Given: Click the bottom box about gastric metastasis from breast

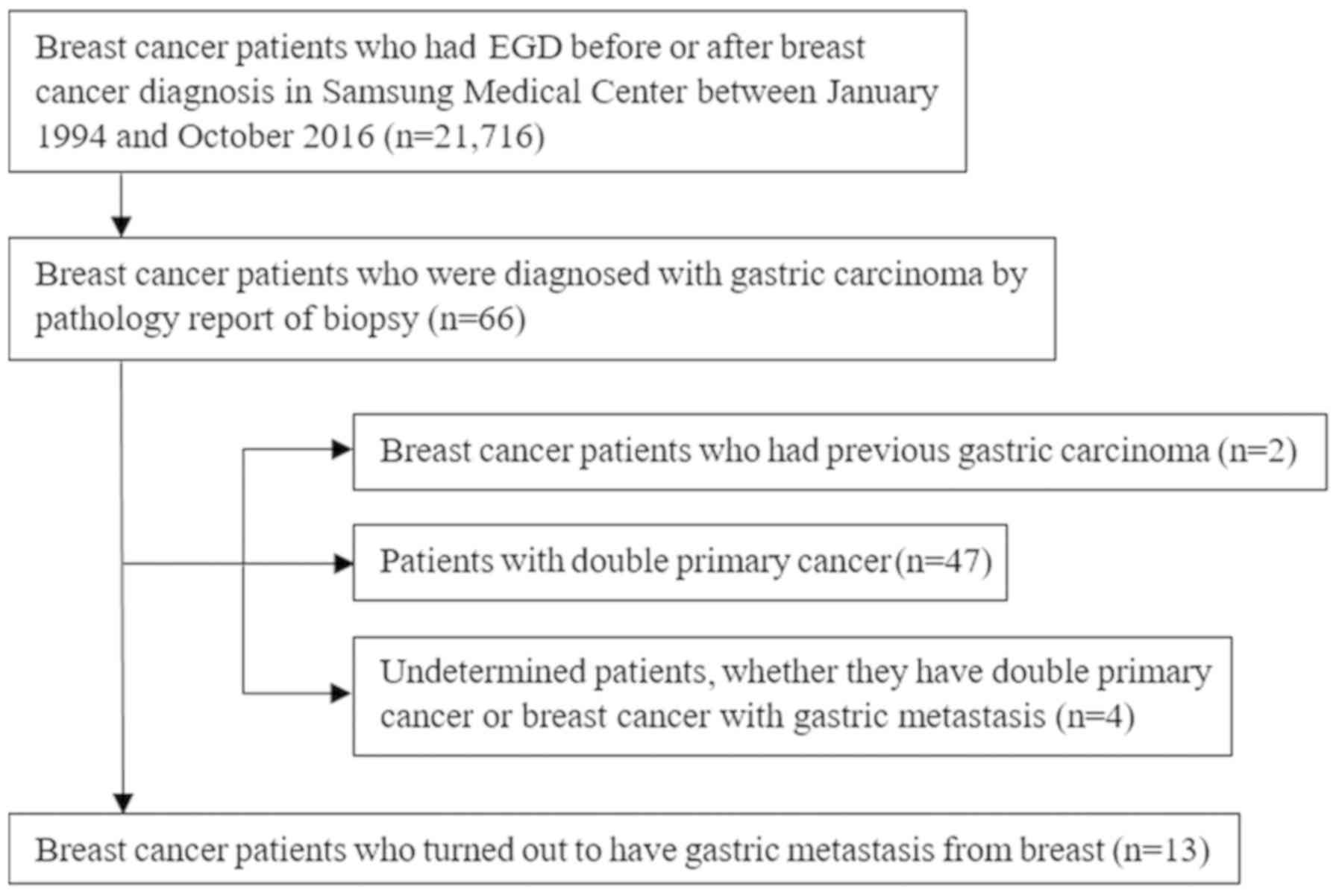Looking at the screenshot, I should (x=624, y=850).
